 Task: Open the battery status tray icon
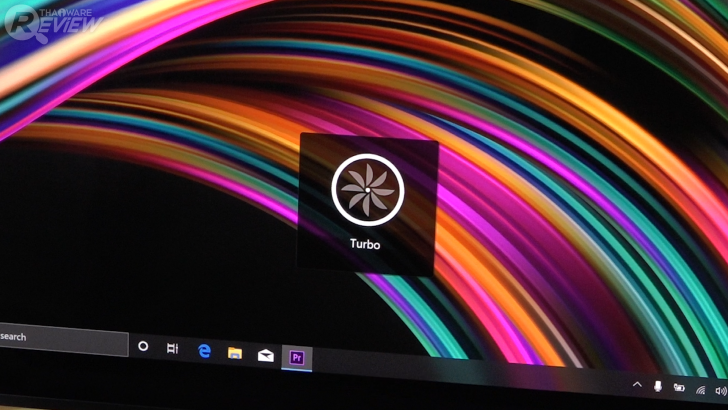pyautogui.click(x=679, y=388)
